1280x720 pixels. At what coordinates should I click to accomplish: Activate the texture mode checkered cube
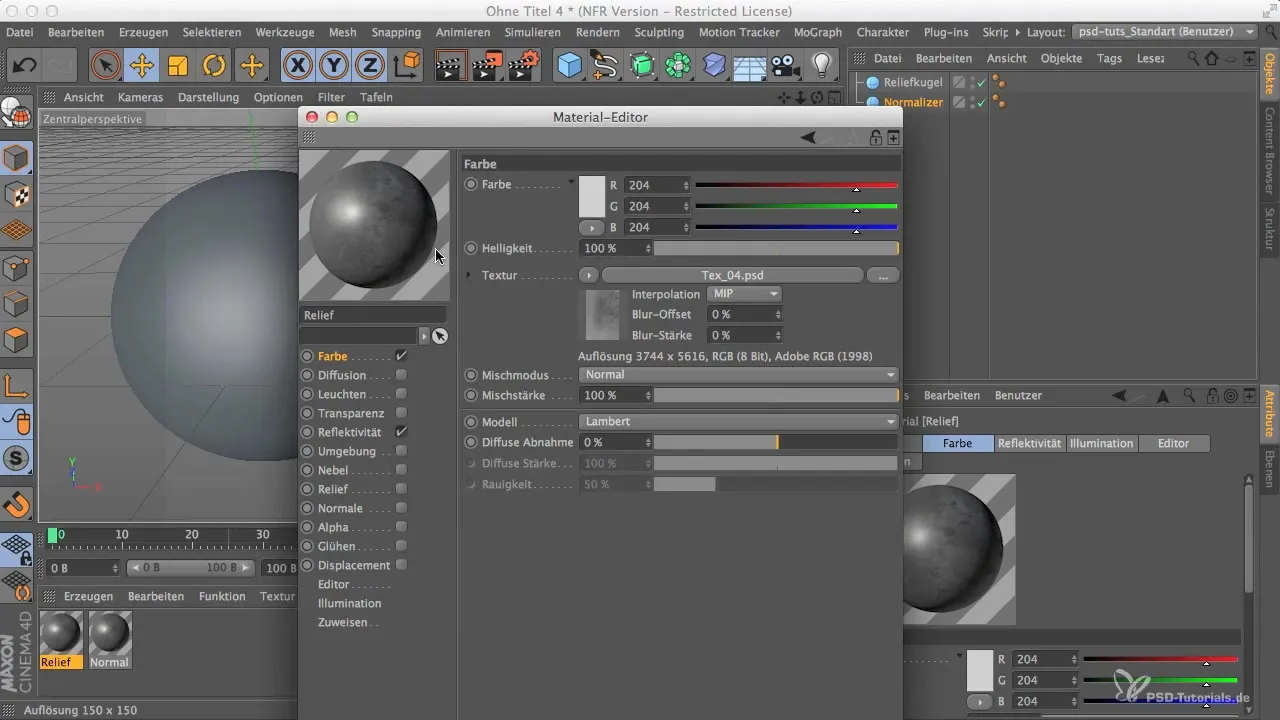tap(17, 195)
